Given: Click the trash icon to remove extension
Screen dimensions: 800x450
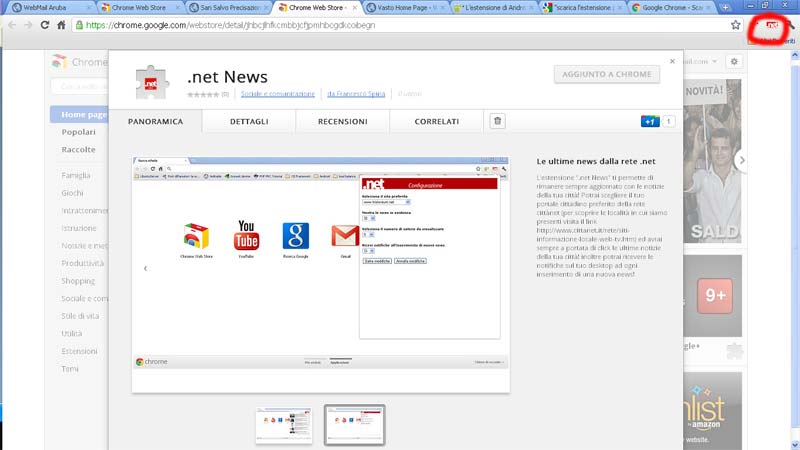Looking at the screenshot, I should pos(497,121).
